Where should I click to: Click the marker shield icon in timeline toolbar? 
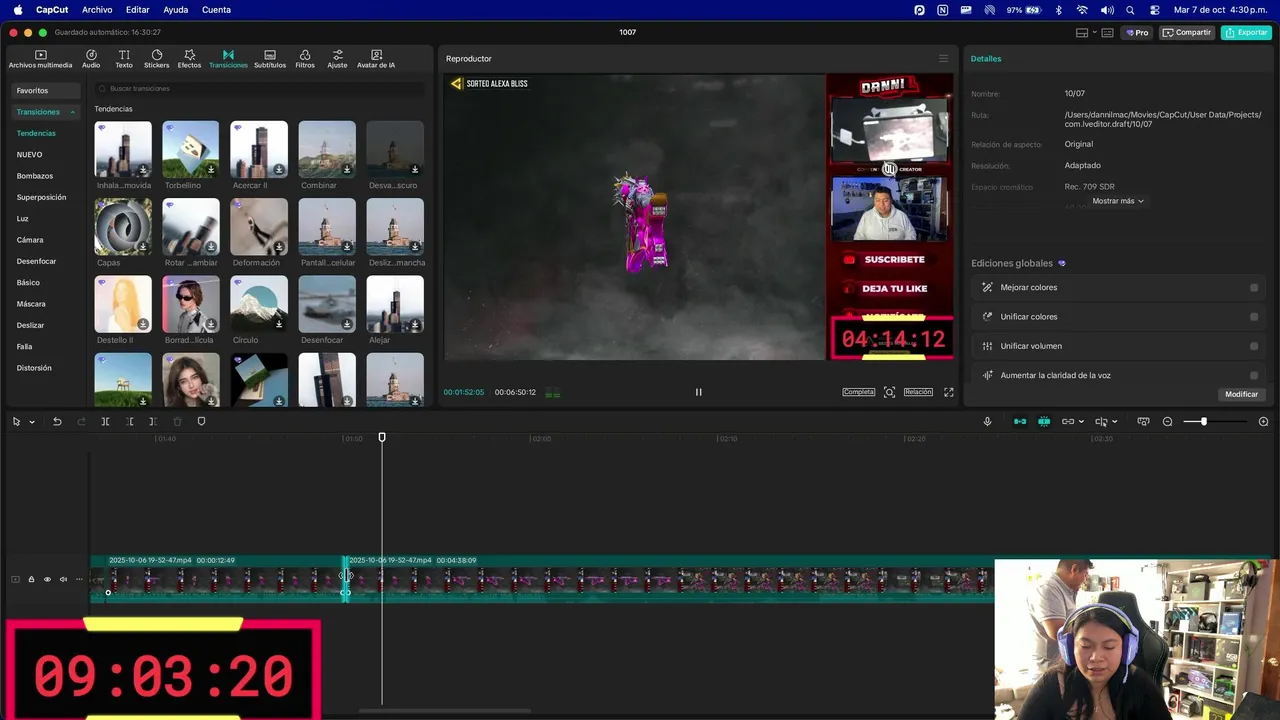point(201,422)
